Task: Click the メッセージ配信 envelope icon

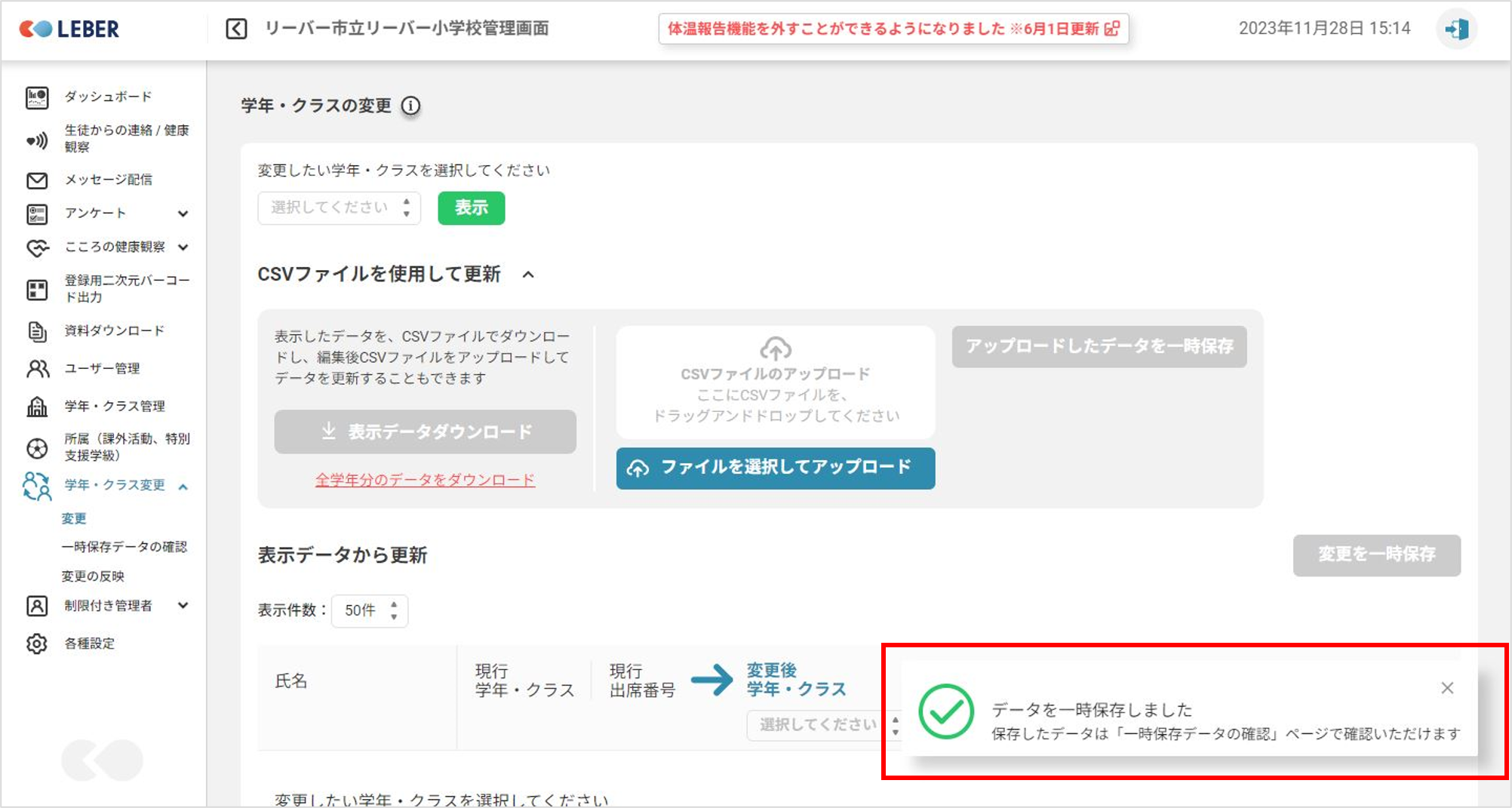Action: pos(37,180)
